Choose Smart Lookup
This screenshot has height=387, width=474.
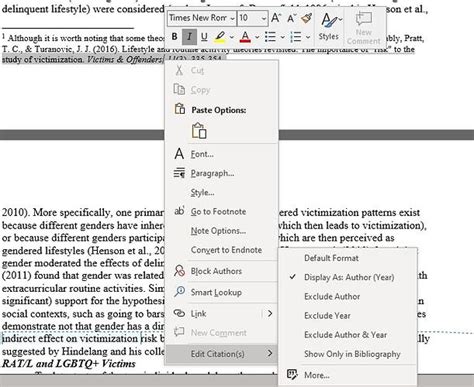(216, 292)
